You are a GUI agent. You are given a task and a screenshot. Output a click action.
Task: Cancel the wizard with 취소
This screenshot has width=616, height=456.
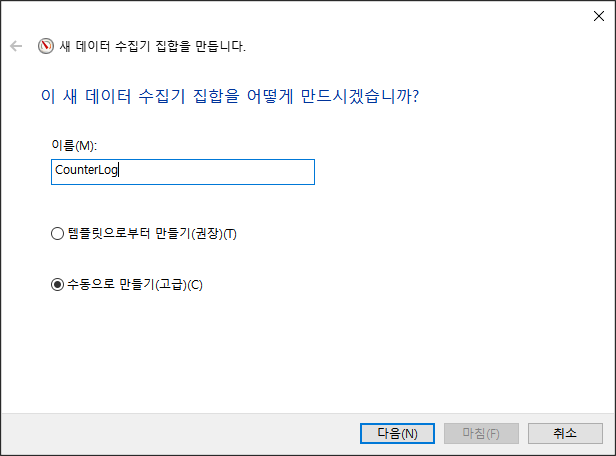[565, 433]
